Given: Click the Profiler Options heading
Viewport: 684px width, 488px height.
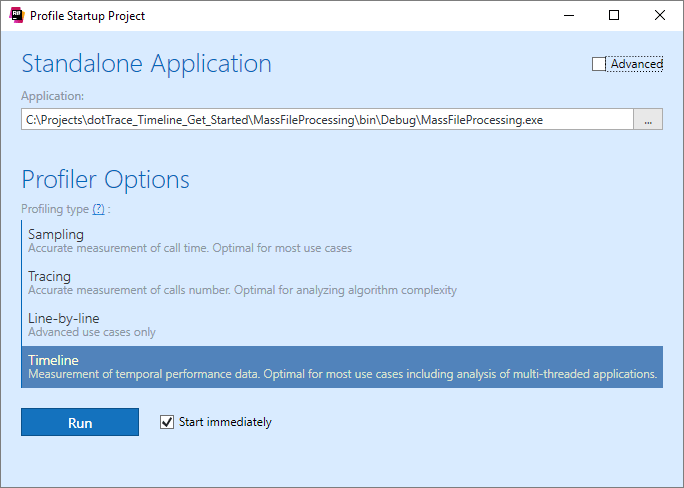Looking at the screenshot, I should 106,180.
